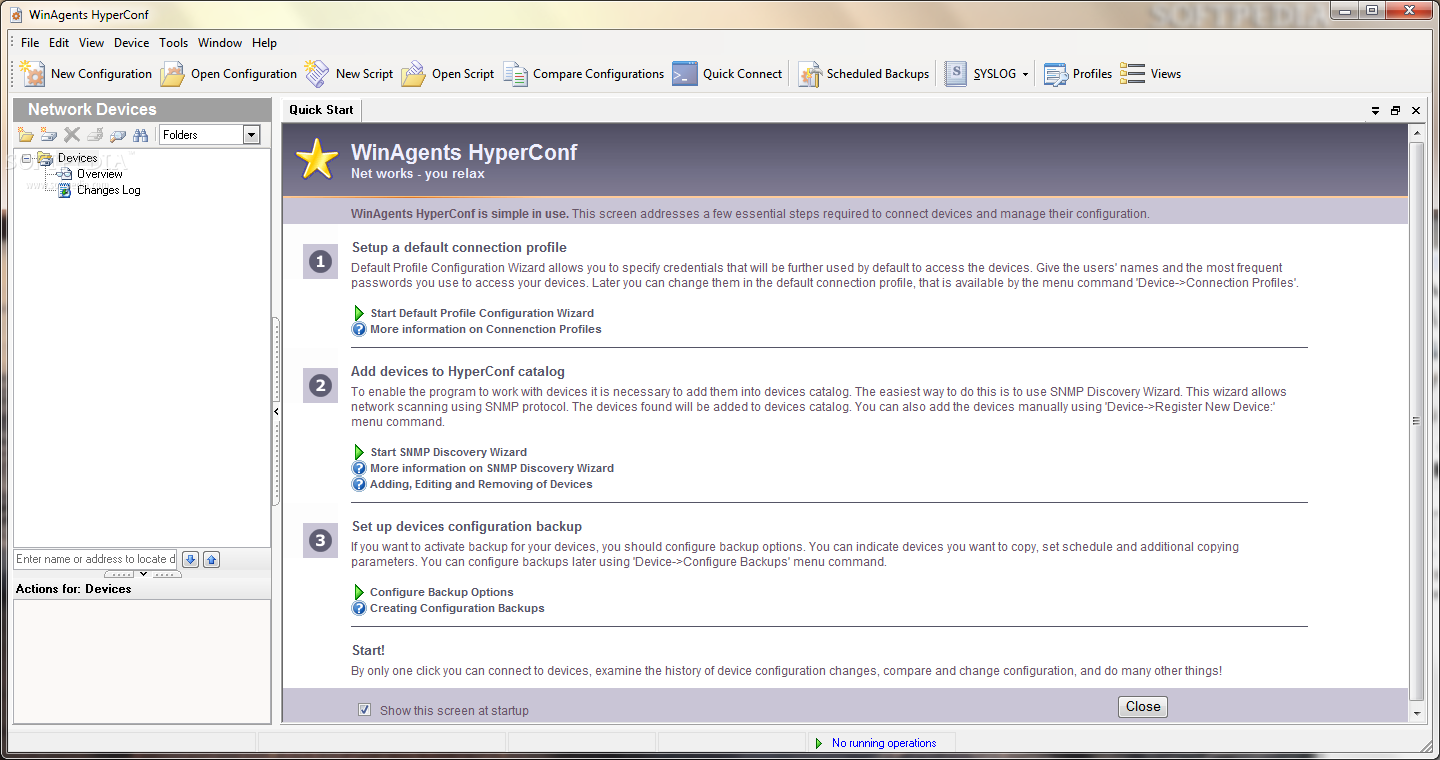
Task: Click the new folder icon in Network Devices
Action: click(x=26, y=135)
